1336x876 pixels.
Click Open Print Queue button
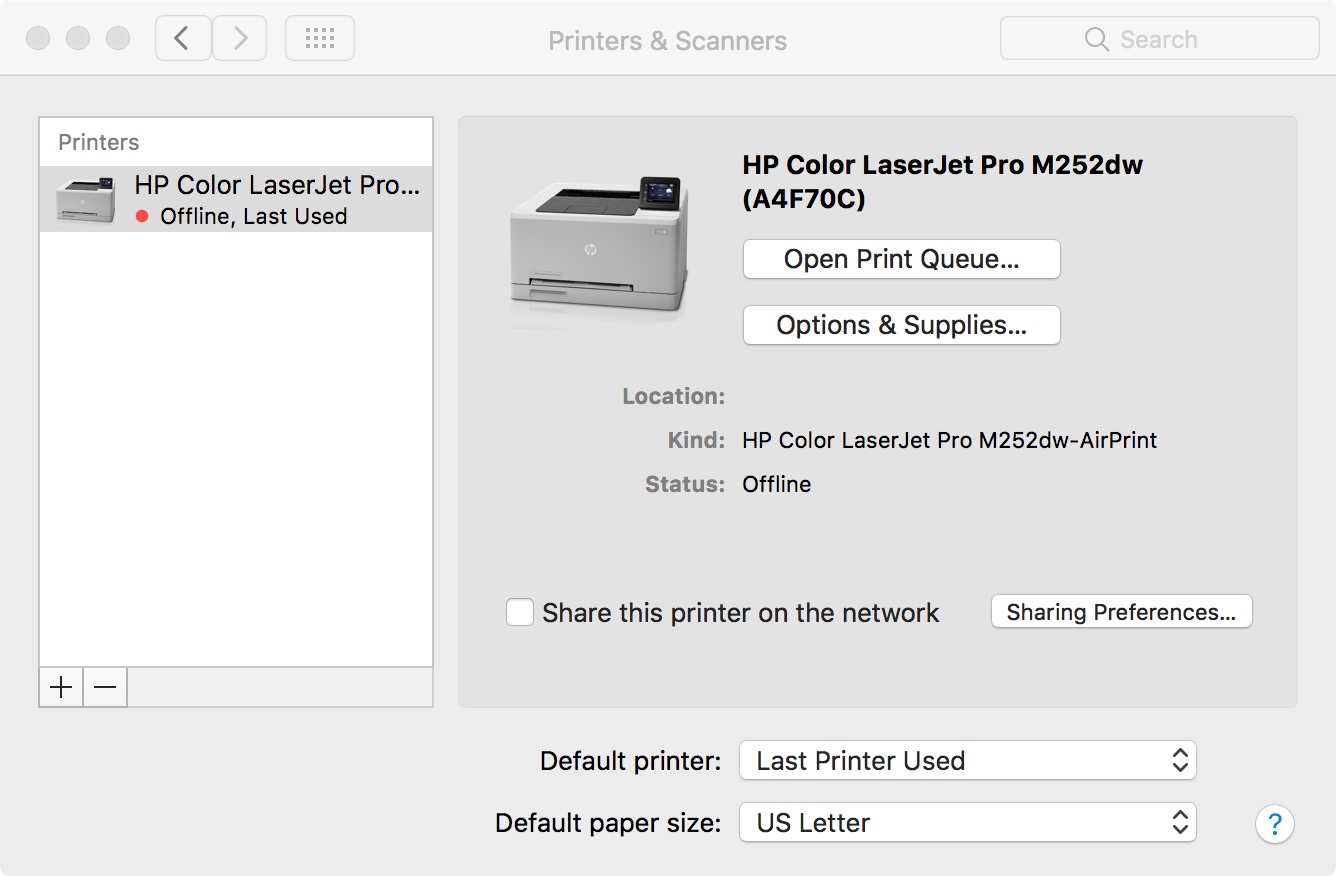coord(901,259)
